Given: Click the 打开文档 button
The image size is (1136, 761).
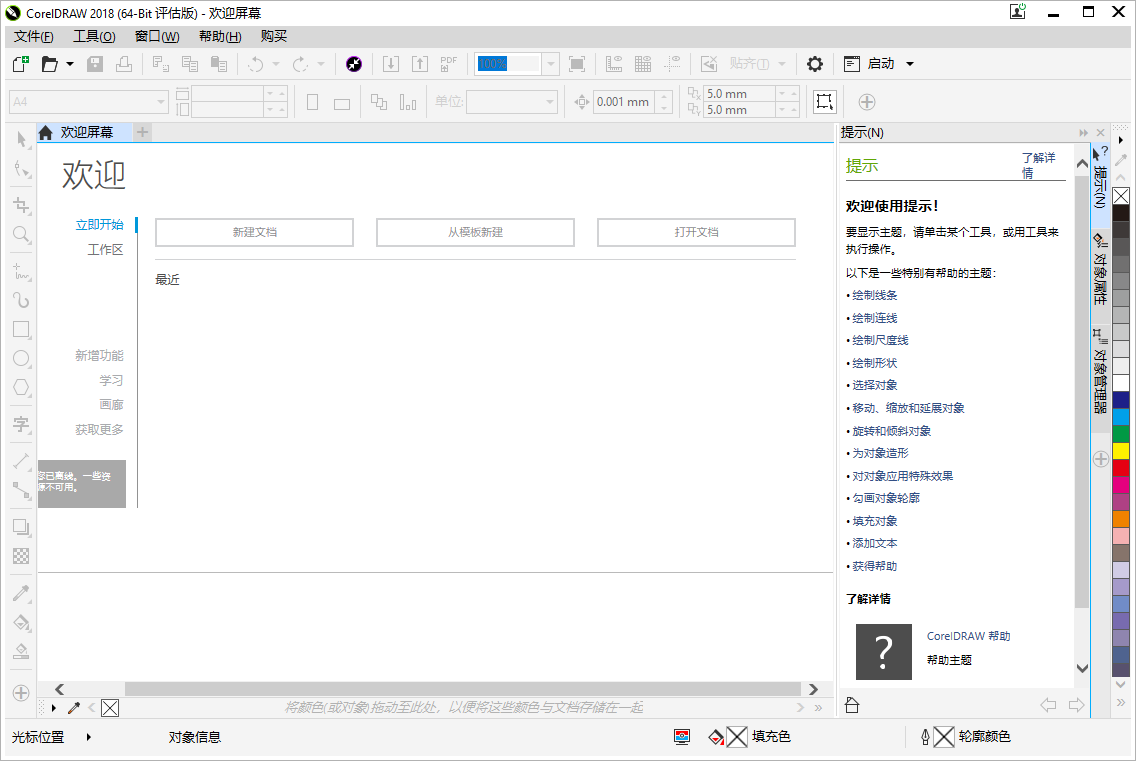Looking at the screenshot, I should pyautogui.click(x=696, y=233).
